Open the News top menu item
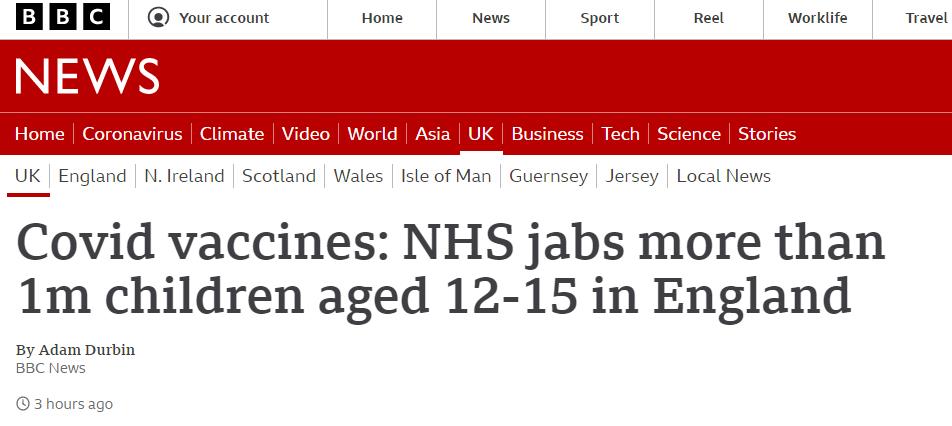Image resolution: width=952 pixels, height=426 pixels. point(491,18)
